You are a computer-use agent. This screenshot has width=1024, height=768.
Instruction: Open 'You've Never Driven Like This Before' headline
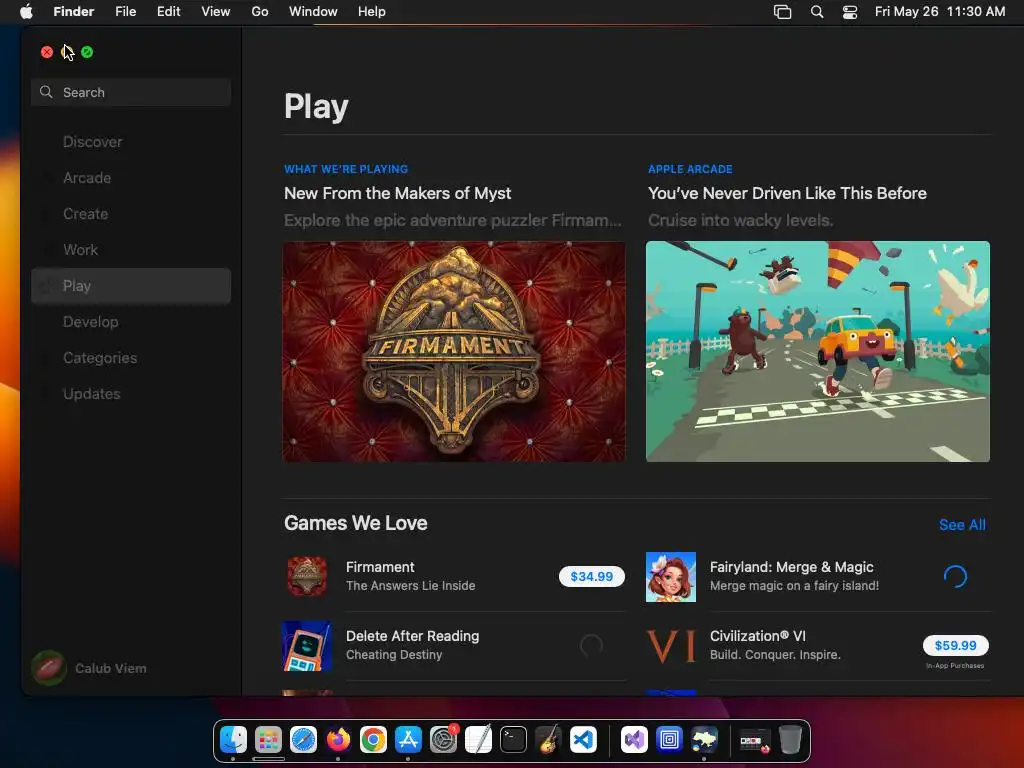pos(787,193)
